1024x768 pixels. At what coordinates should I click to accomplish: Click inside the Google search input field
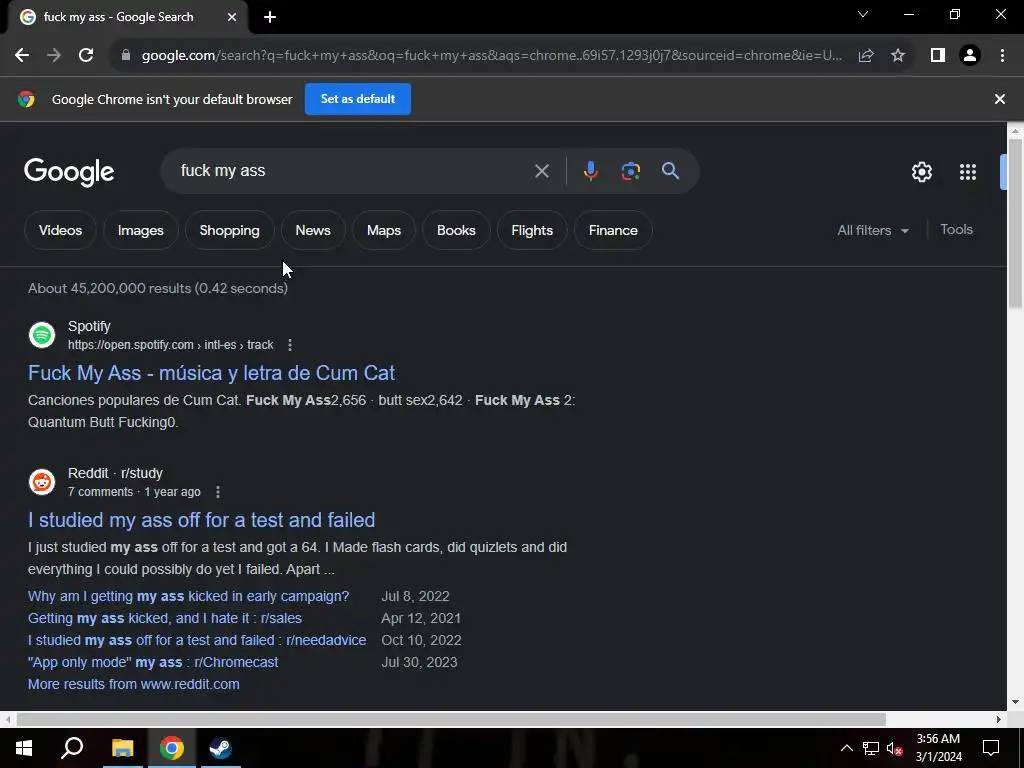click(x=353, y=171)
